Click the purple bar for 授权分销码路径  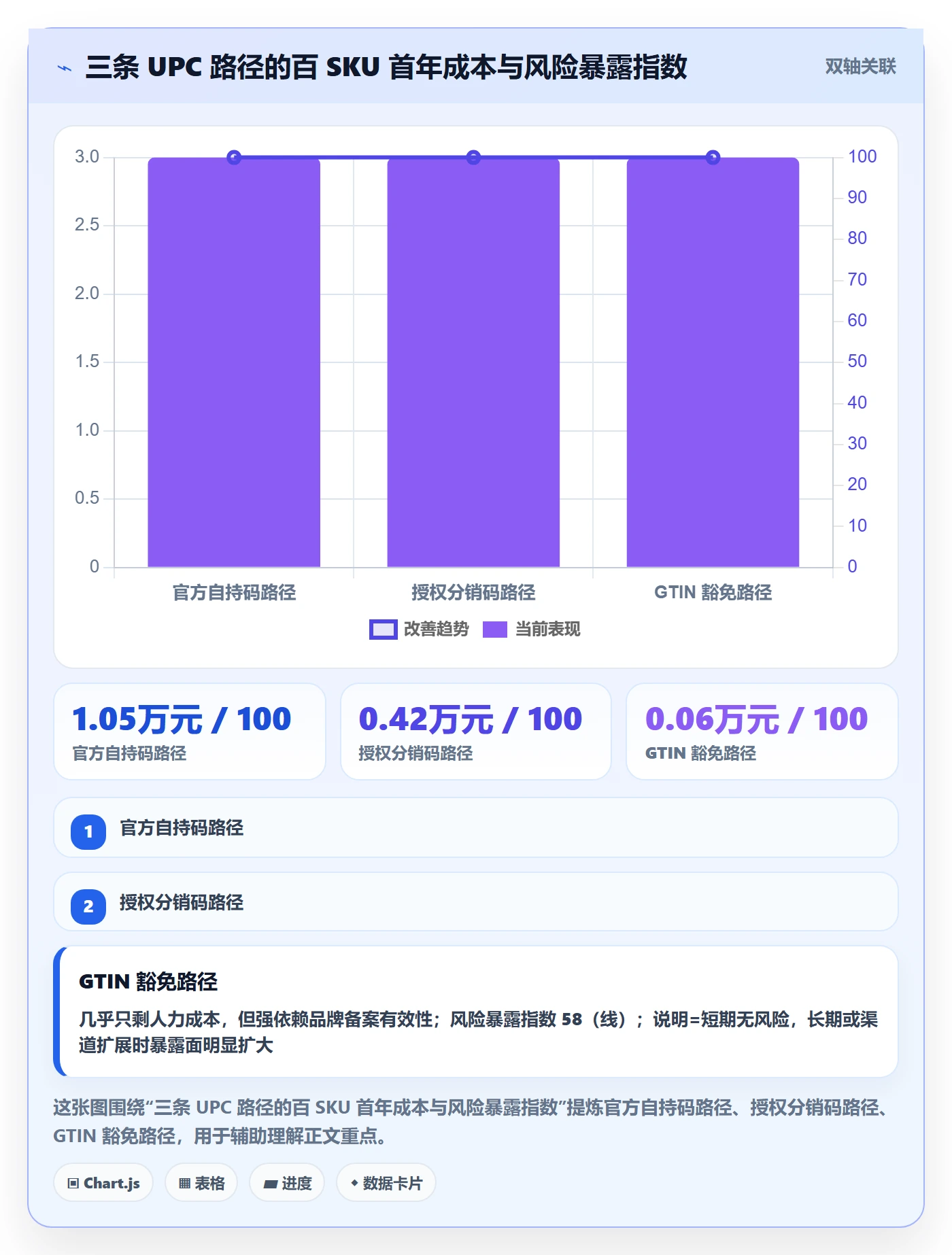click(473, 362)
